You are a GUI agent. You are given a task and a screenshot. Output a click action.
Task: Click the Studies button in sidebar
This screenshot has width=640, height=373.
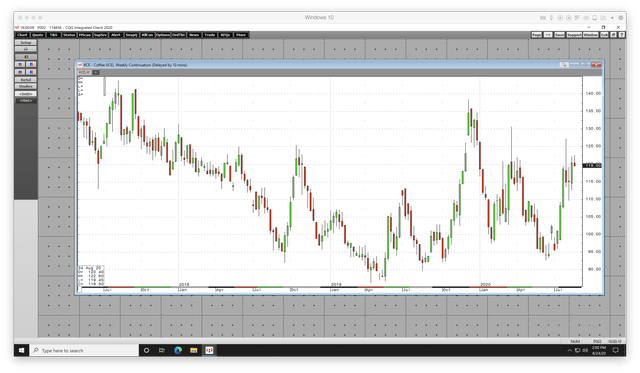pyautogui.click(x=26, y=87)
